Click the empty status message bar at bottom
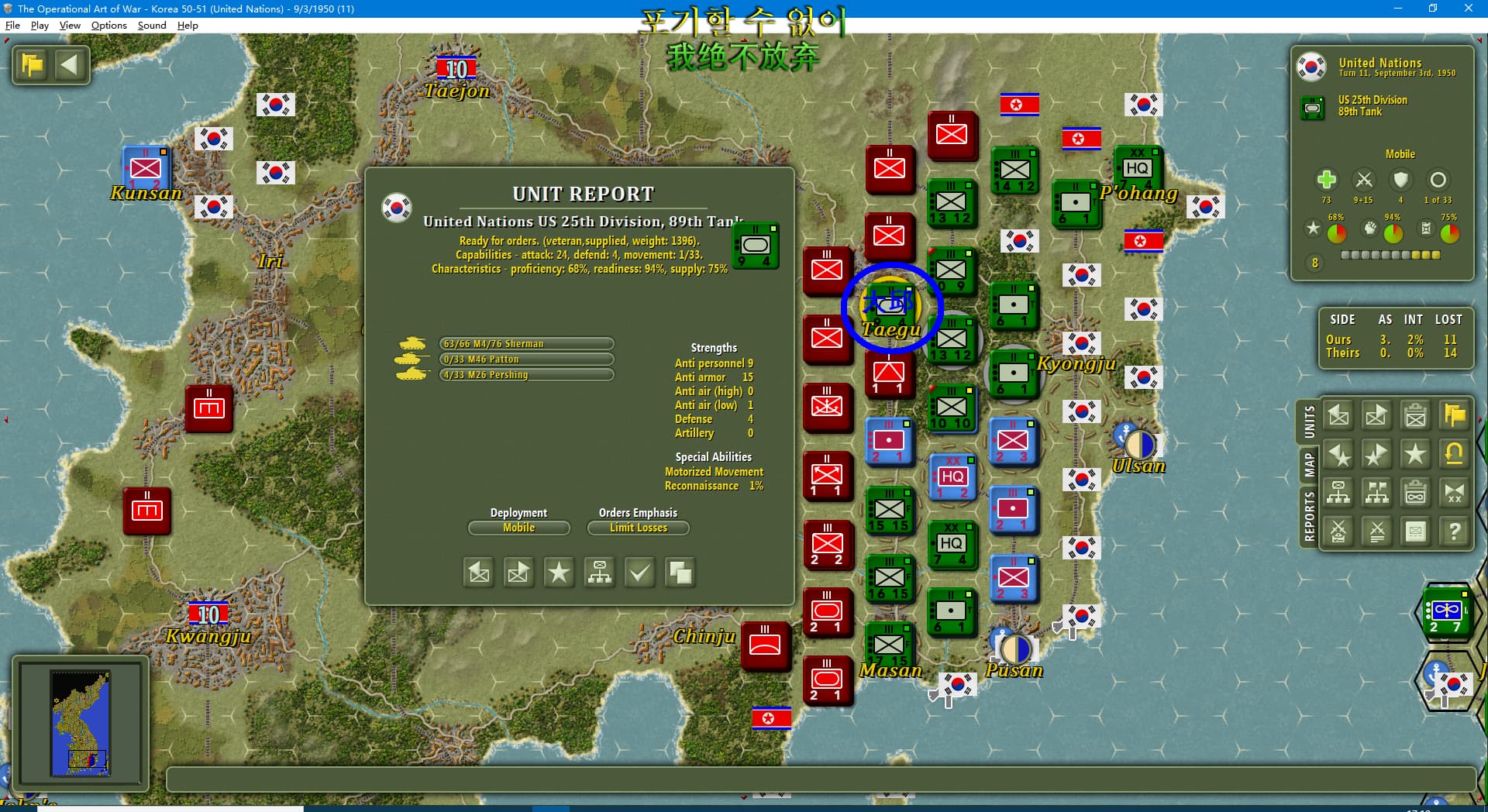 click(821, 779)
